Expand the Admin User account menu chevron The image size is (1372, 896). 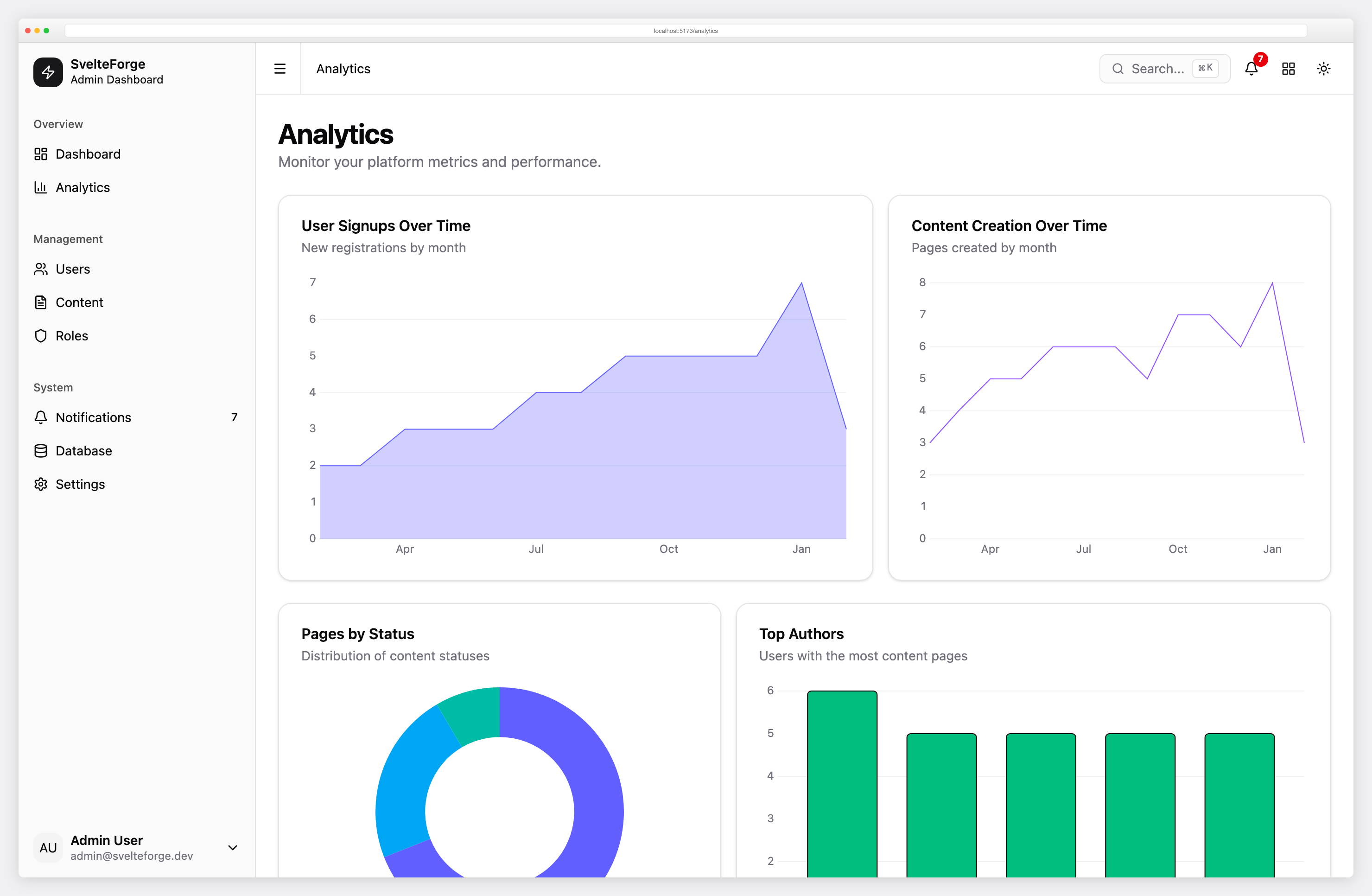click(x=233, y=848)
